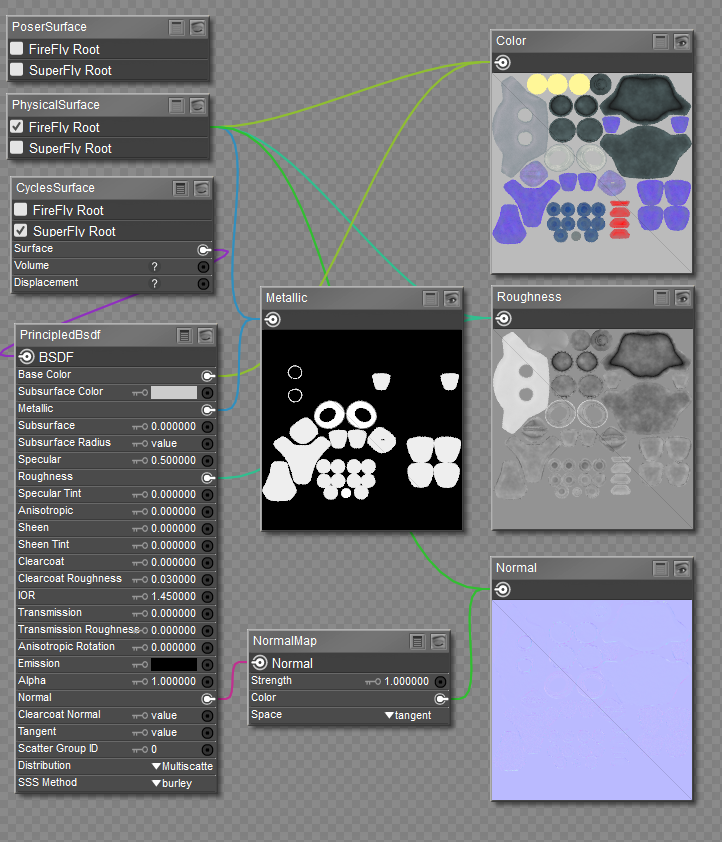Click the preview eye icon on PhysicalSurface node
Image resolution: width=722 pixels, height=842 pixels.
pyautogui.click(x=198, y=105)
